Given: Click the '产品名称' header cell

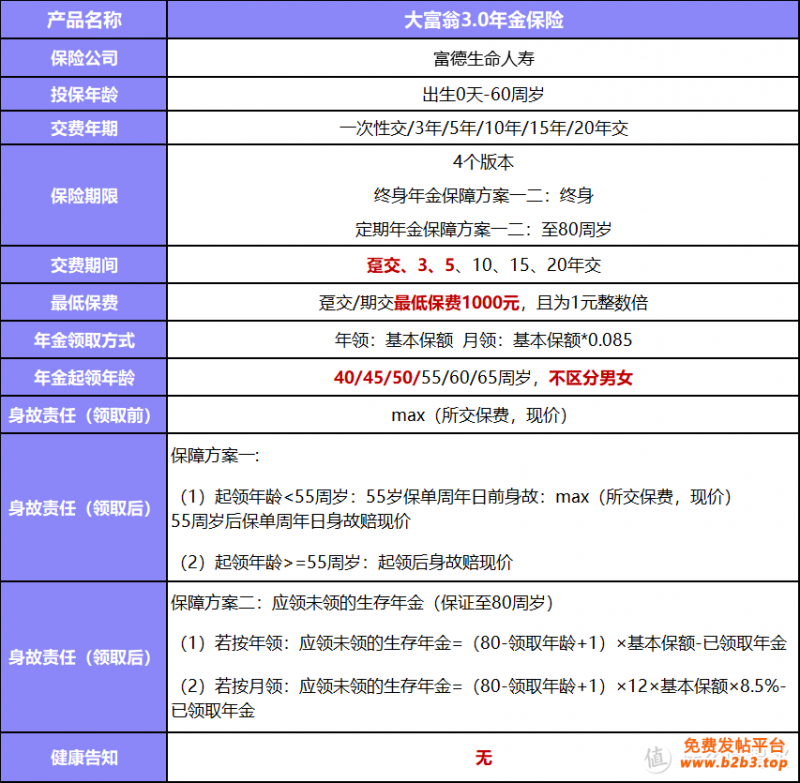Looking at the screenshot, I should (84, 20).
